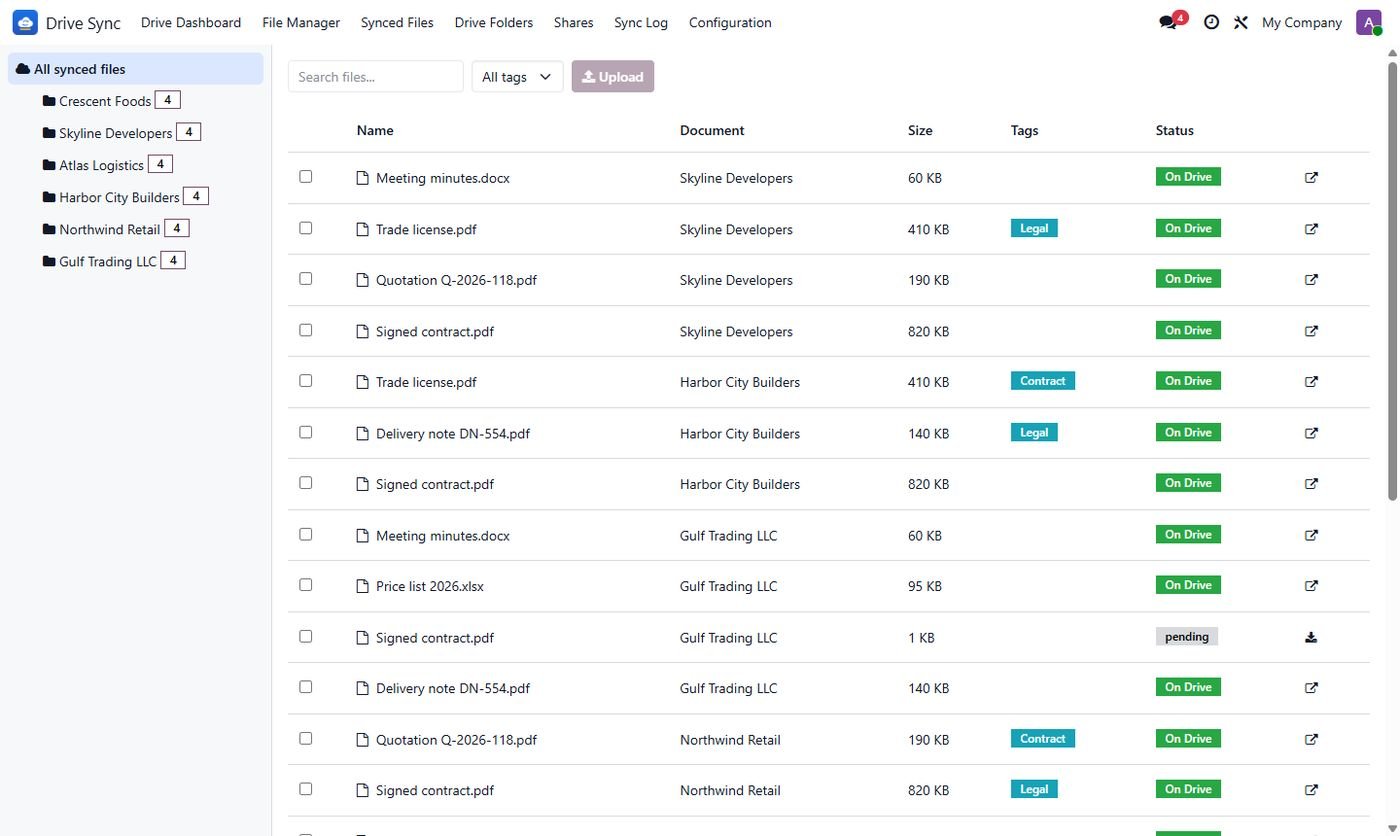Open the Shares menu item
The width and height of the screenshot is (1400, 836).
[573, 22]
